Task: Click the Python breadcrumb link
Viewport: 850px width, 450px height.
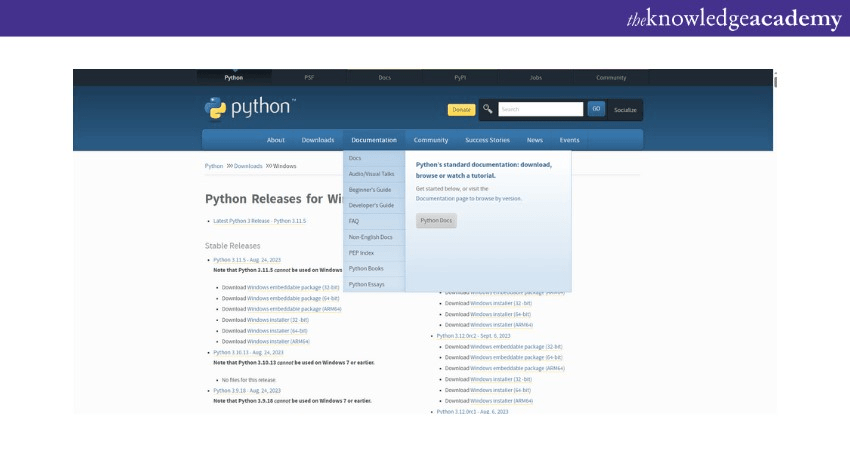Action: click(214, 166)
